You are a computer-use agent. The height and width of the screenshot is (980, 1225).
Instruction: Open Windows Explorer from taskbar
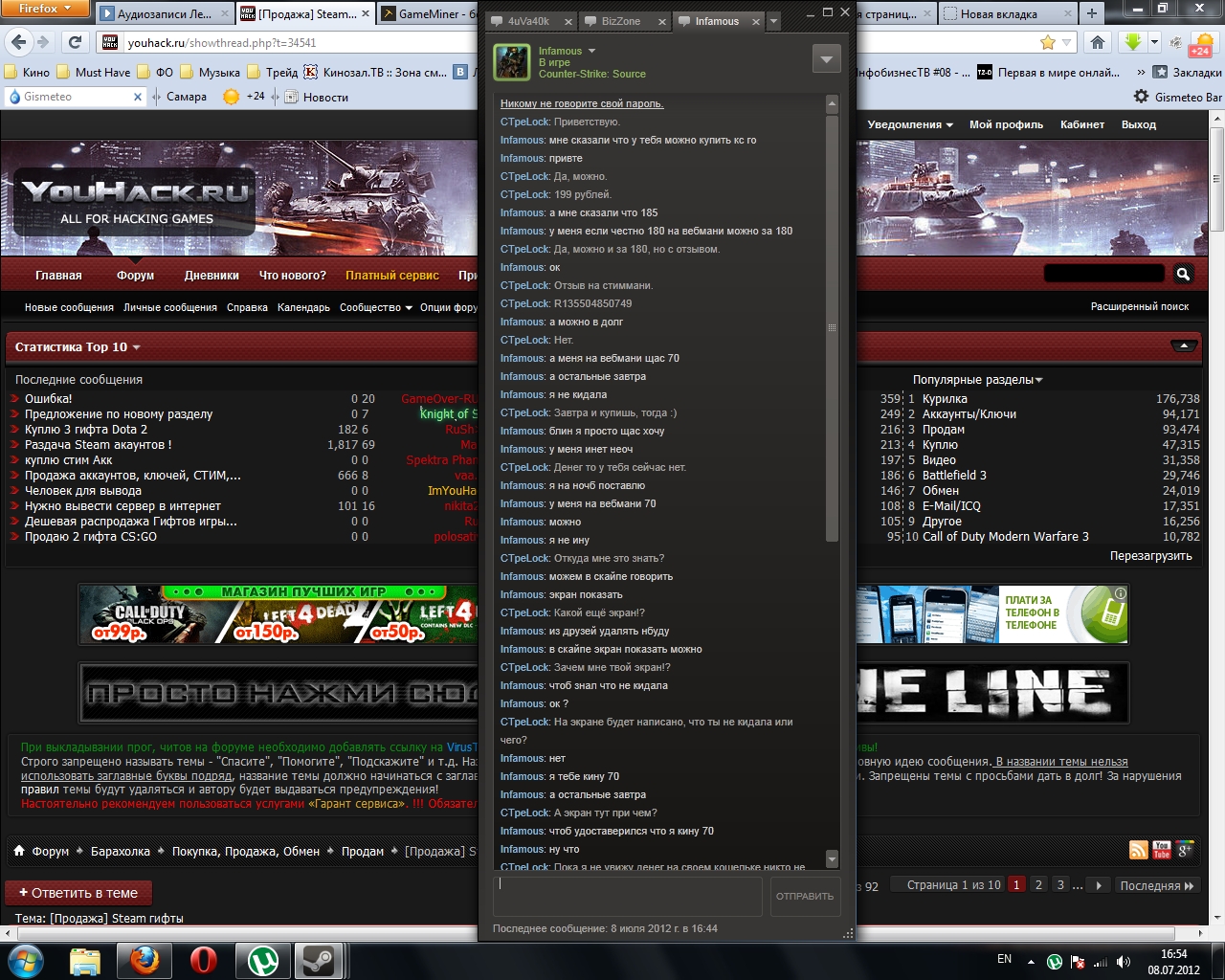pyautogui.click(x=85, y=961)
